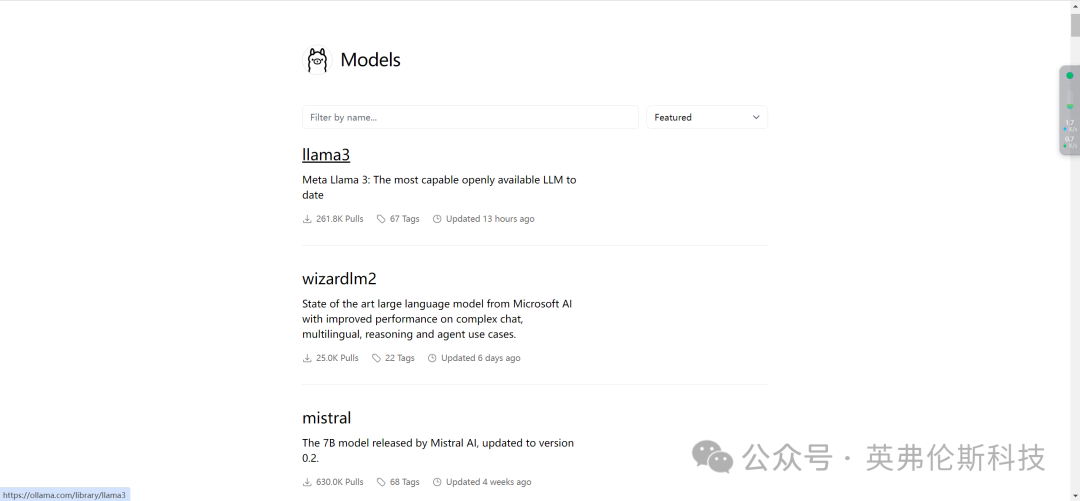This screenshot has height=501, width=1080.
Task: Click the chevron arrow in Featured dropdown
Action: pyautogui.click(x=756, y=118)
